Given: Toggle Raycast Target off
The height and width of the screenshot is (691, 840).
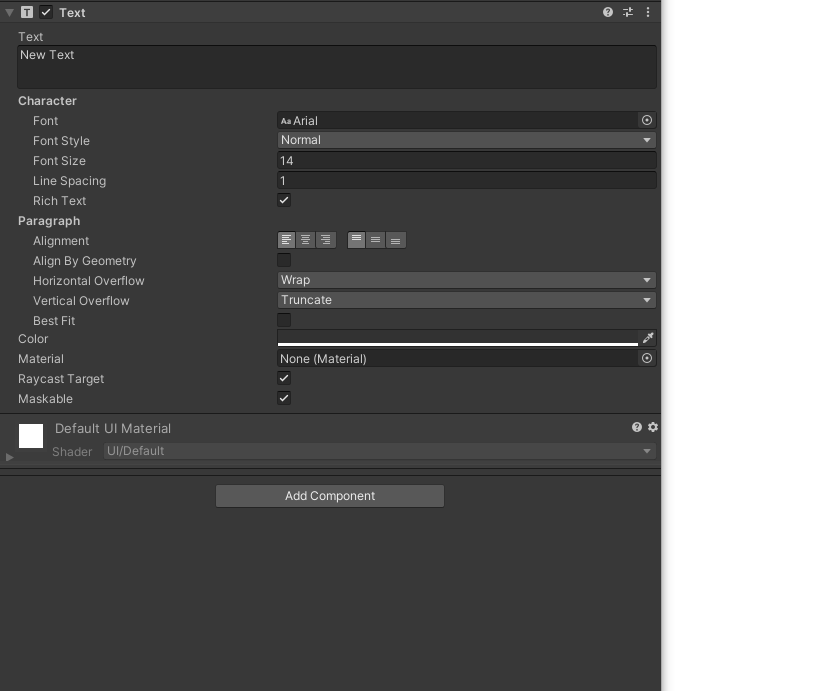Looking at the screenshot, I should click(x=284, y=378).
